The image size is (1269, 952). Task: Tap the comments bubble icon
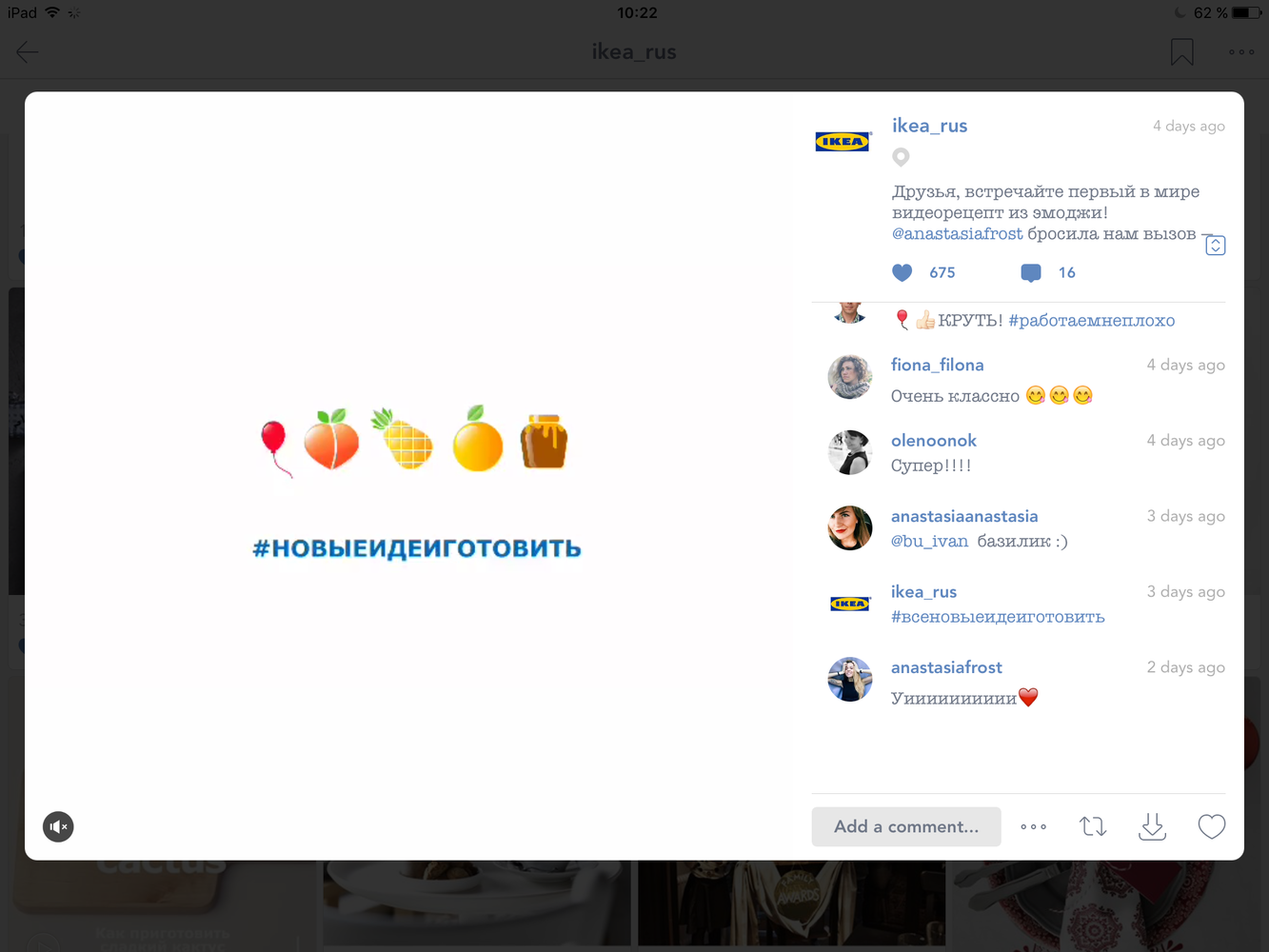pos(1030,273)
